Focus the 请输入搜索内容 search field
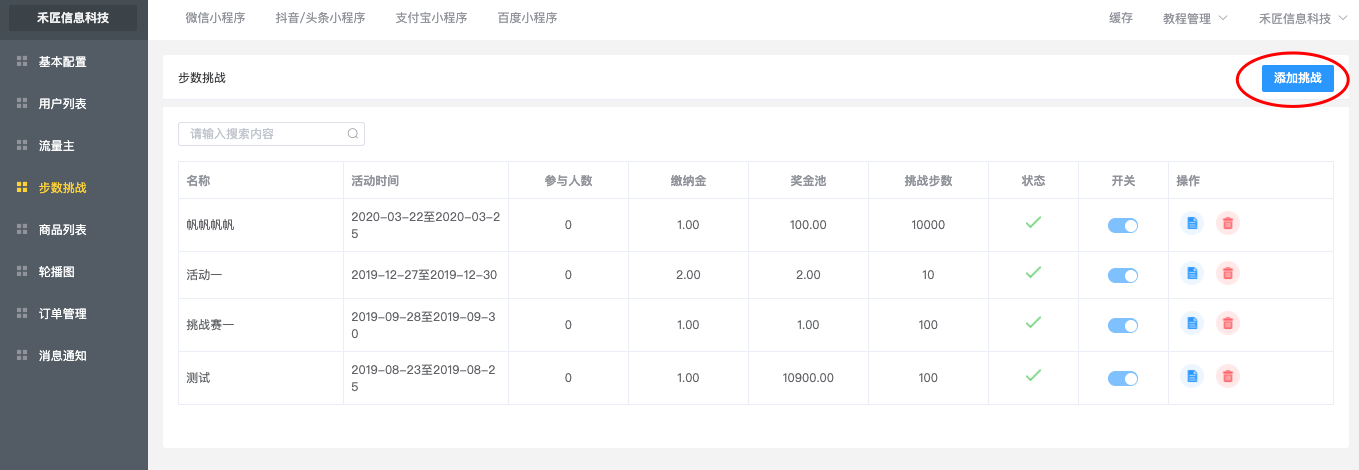Screen dimensions: 1359x470 click(271, 134)
